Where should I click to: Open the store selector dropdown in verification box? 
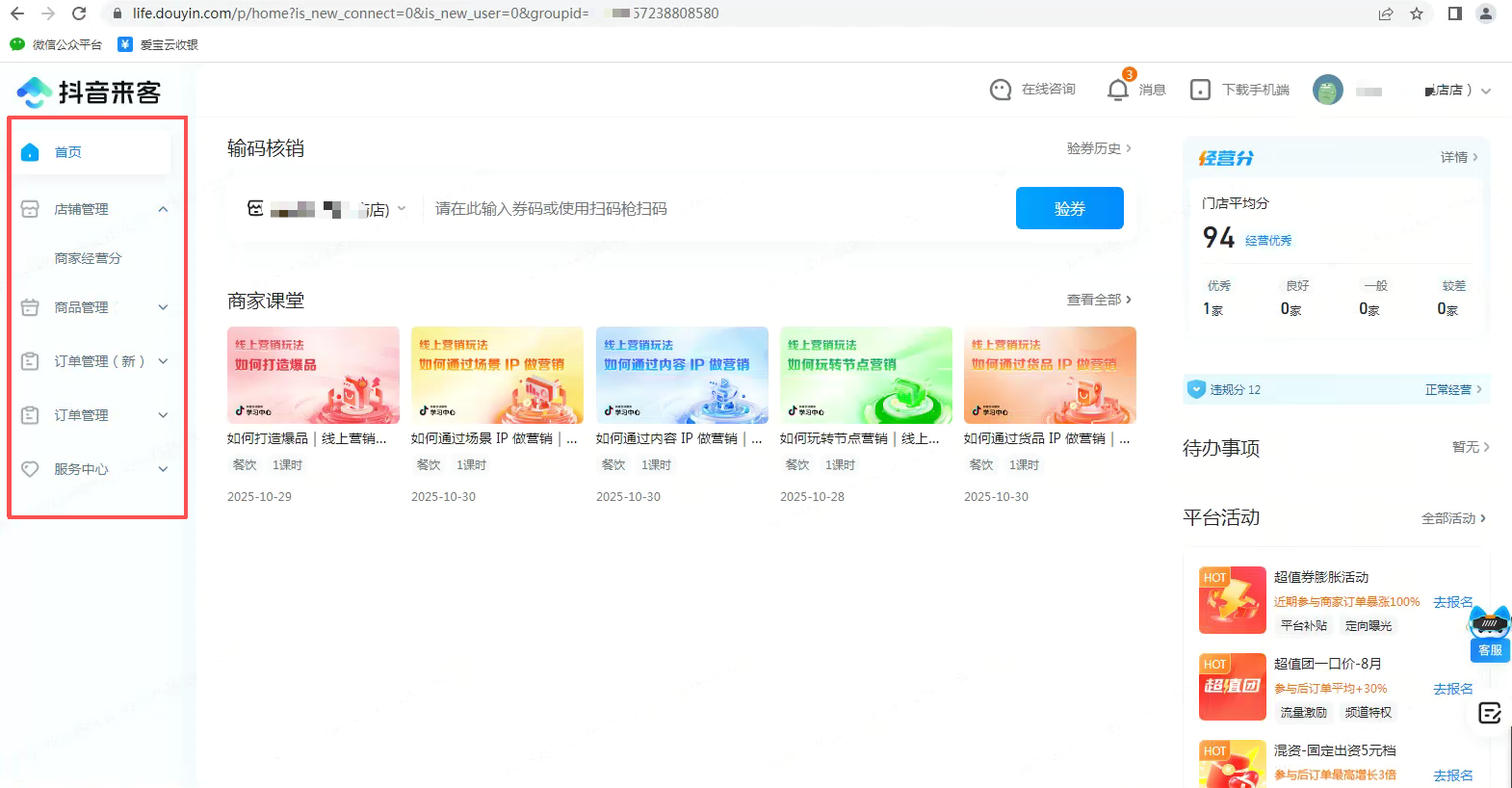(x=402, y=209)
